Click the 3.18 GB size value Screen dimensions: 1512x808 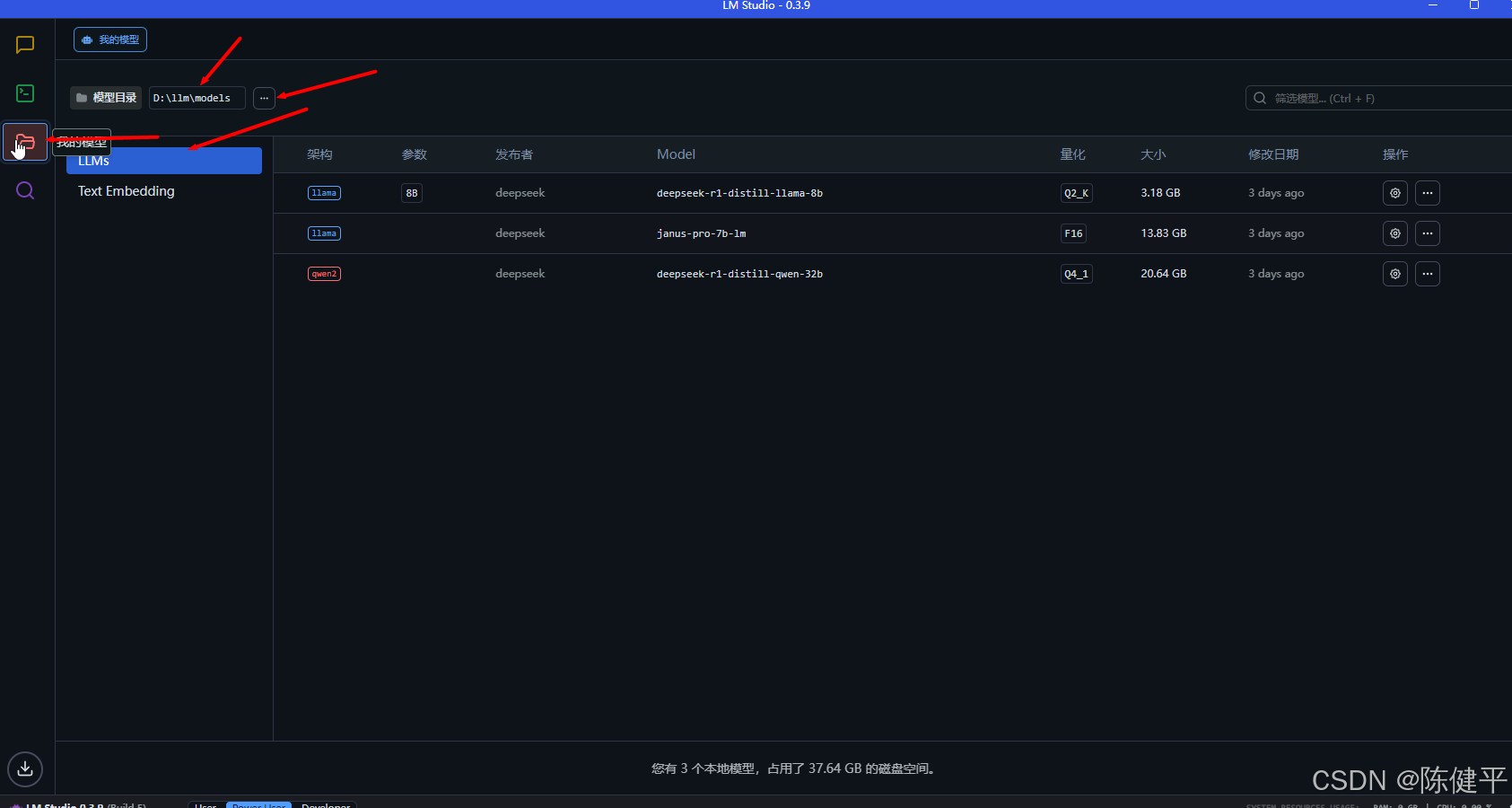pos(1160,193)
